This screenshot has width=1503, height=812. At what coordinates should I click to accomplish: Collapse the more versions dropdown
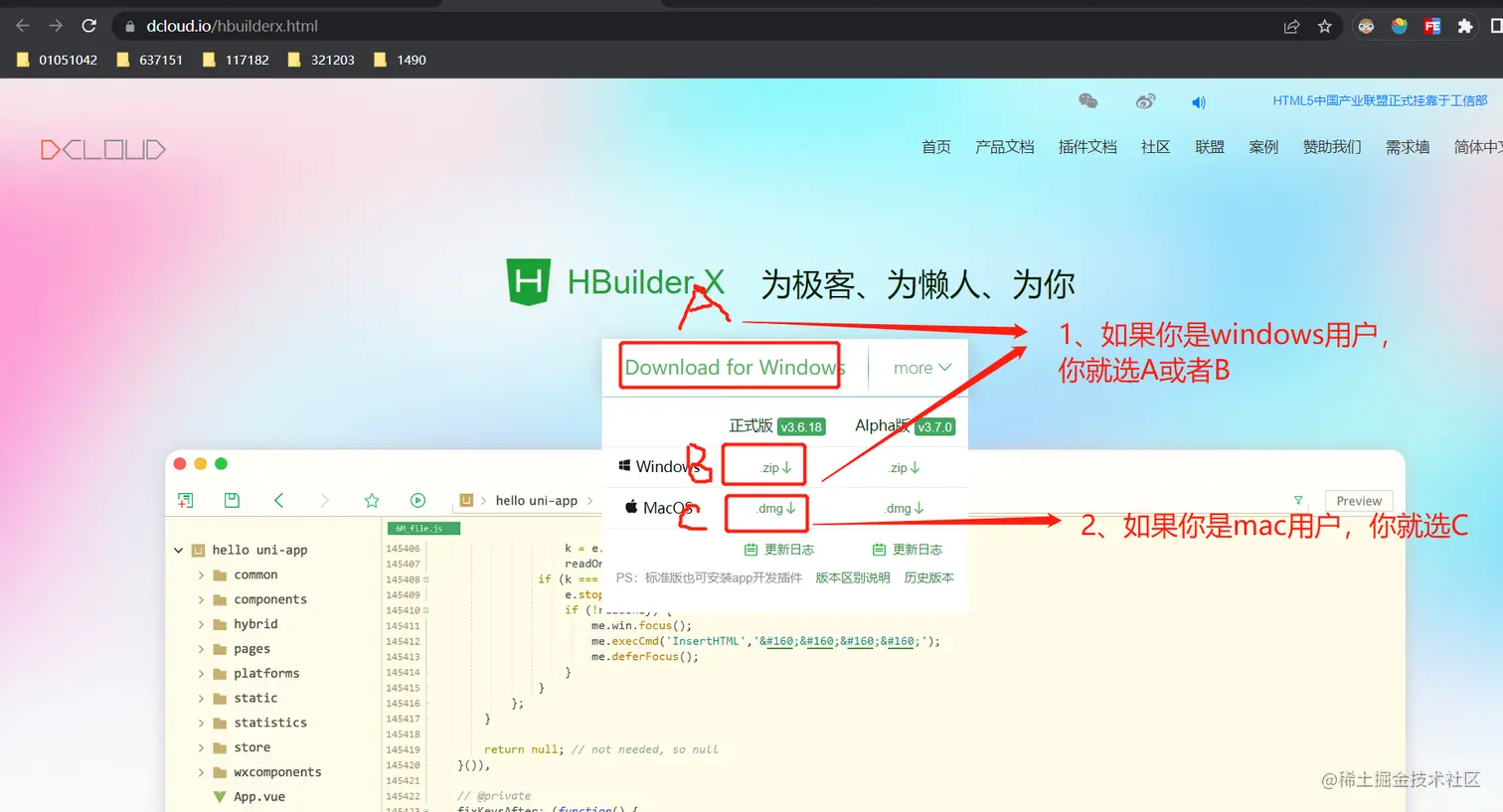[922, 368]
